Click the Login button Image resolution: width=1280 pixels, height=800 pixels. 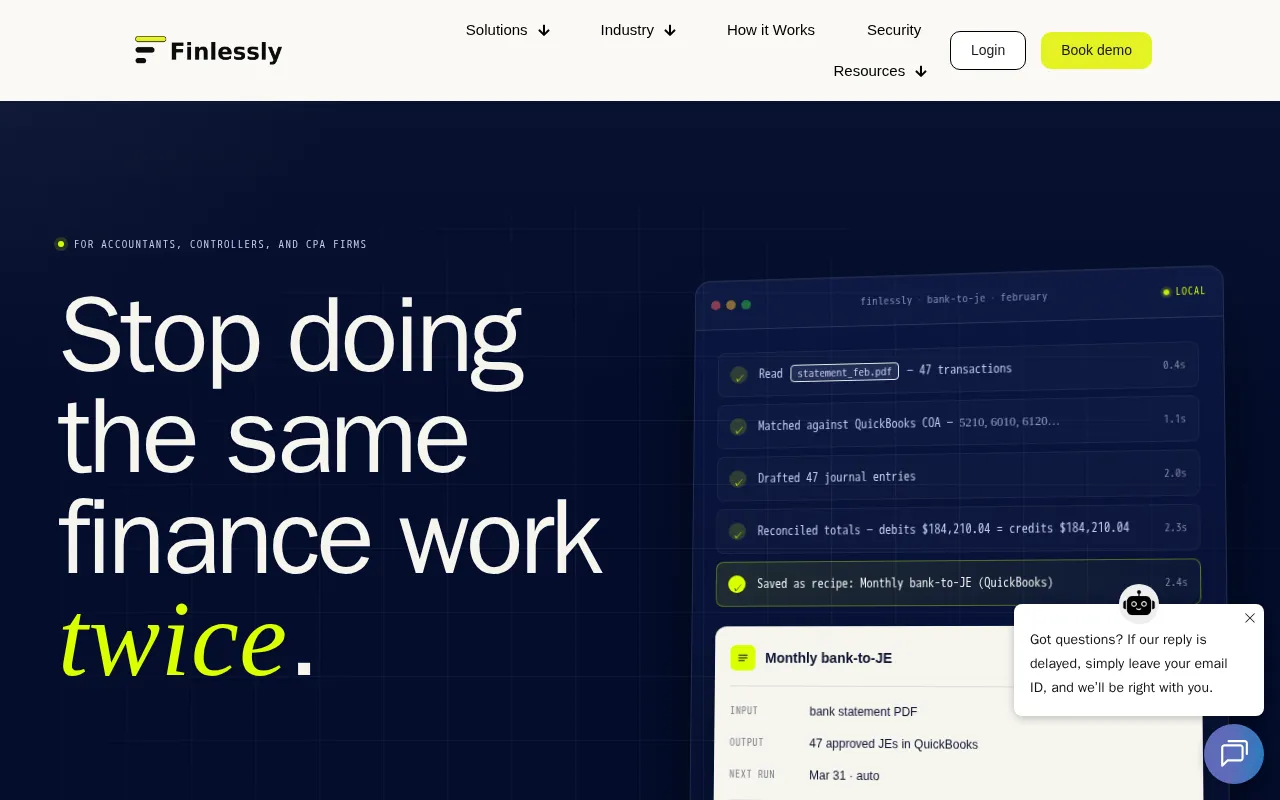click(x=988, y=50)
